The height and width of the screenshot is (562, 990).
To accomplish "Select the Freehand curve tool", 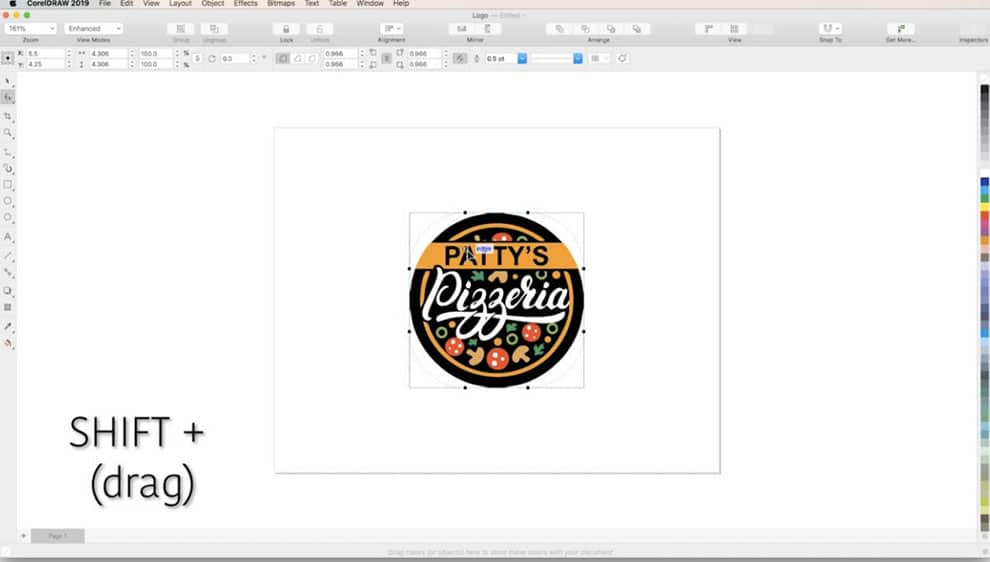I will coord(8,153).
